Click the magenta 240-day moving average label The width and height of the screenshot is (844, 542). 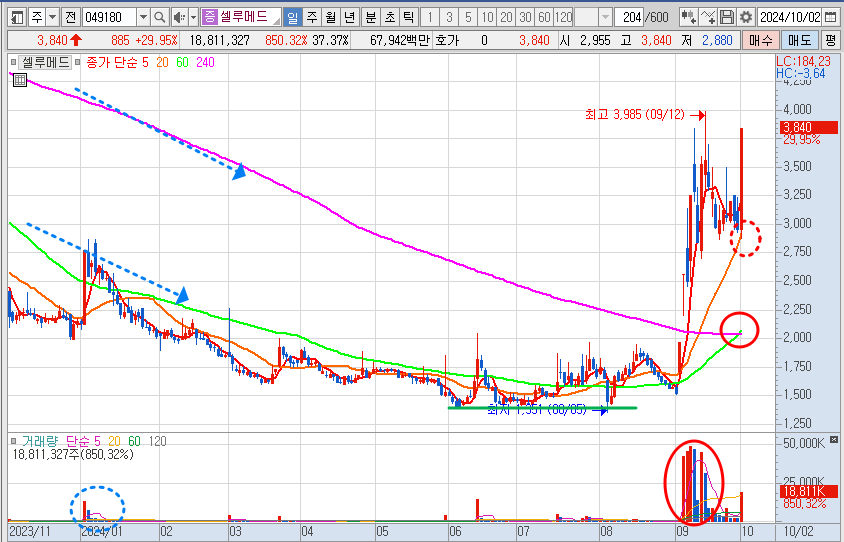(x=205, y=62)
